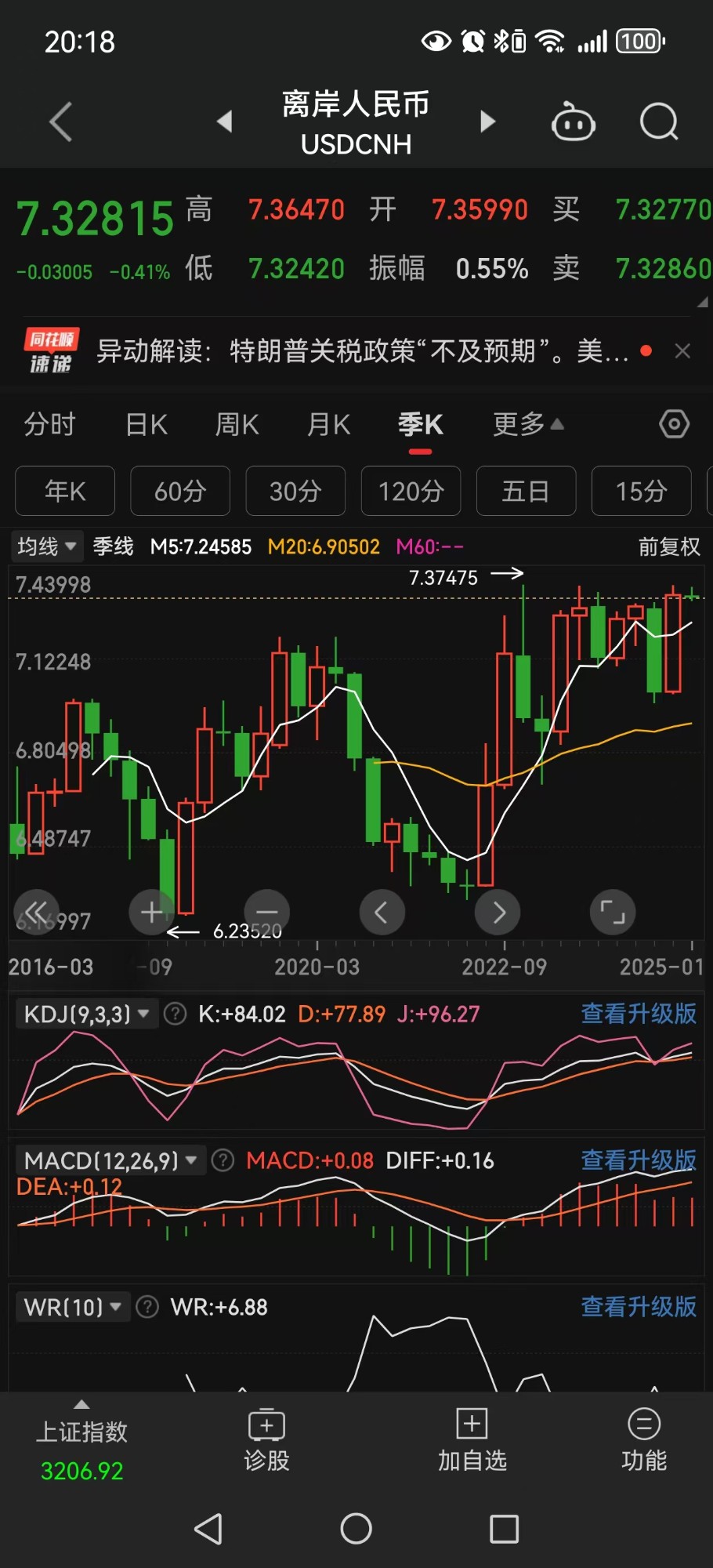Open WR(10) indicator dropdown
713x1568 pixels.
coord(73,1307)
